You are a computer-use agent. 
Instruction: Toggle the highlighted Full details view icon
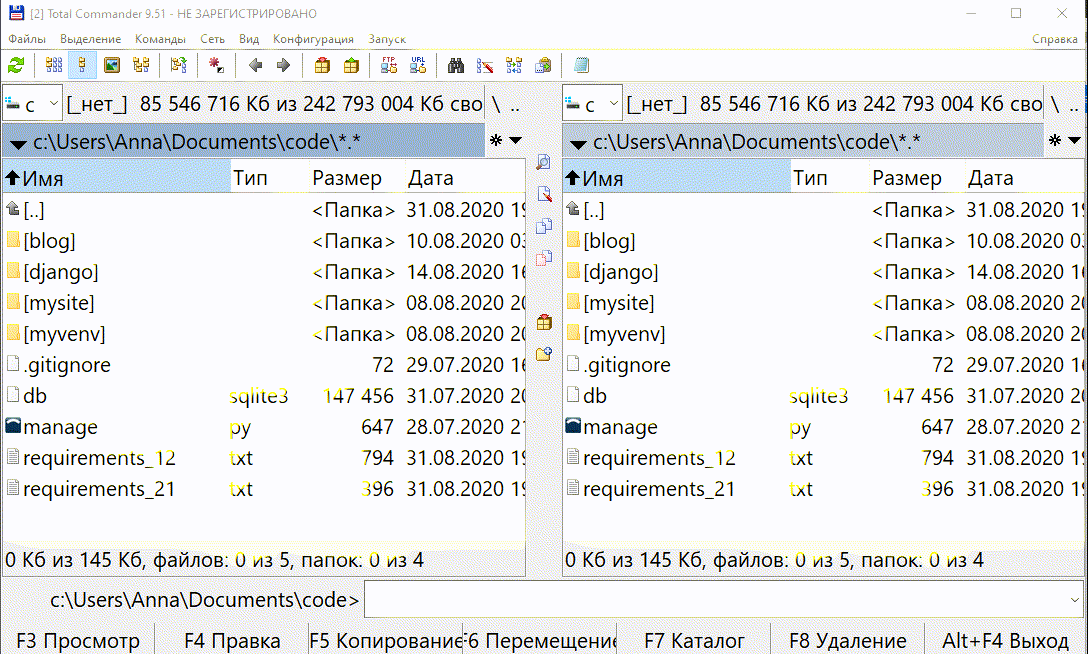(x=83, y=66)
